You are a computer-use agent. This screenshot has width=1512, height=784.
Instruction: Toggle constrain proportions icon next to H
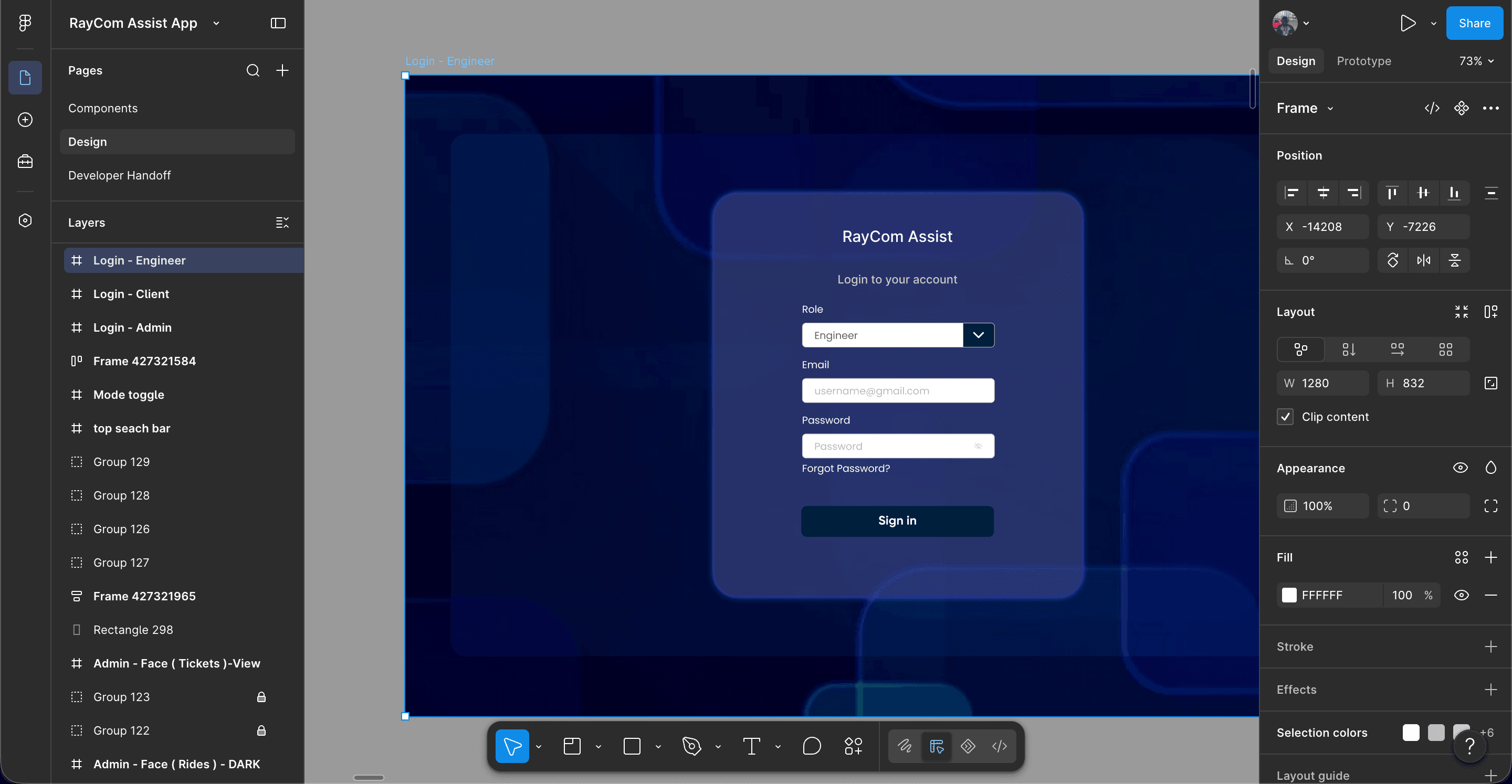(x=1490, y=383)
